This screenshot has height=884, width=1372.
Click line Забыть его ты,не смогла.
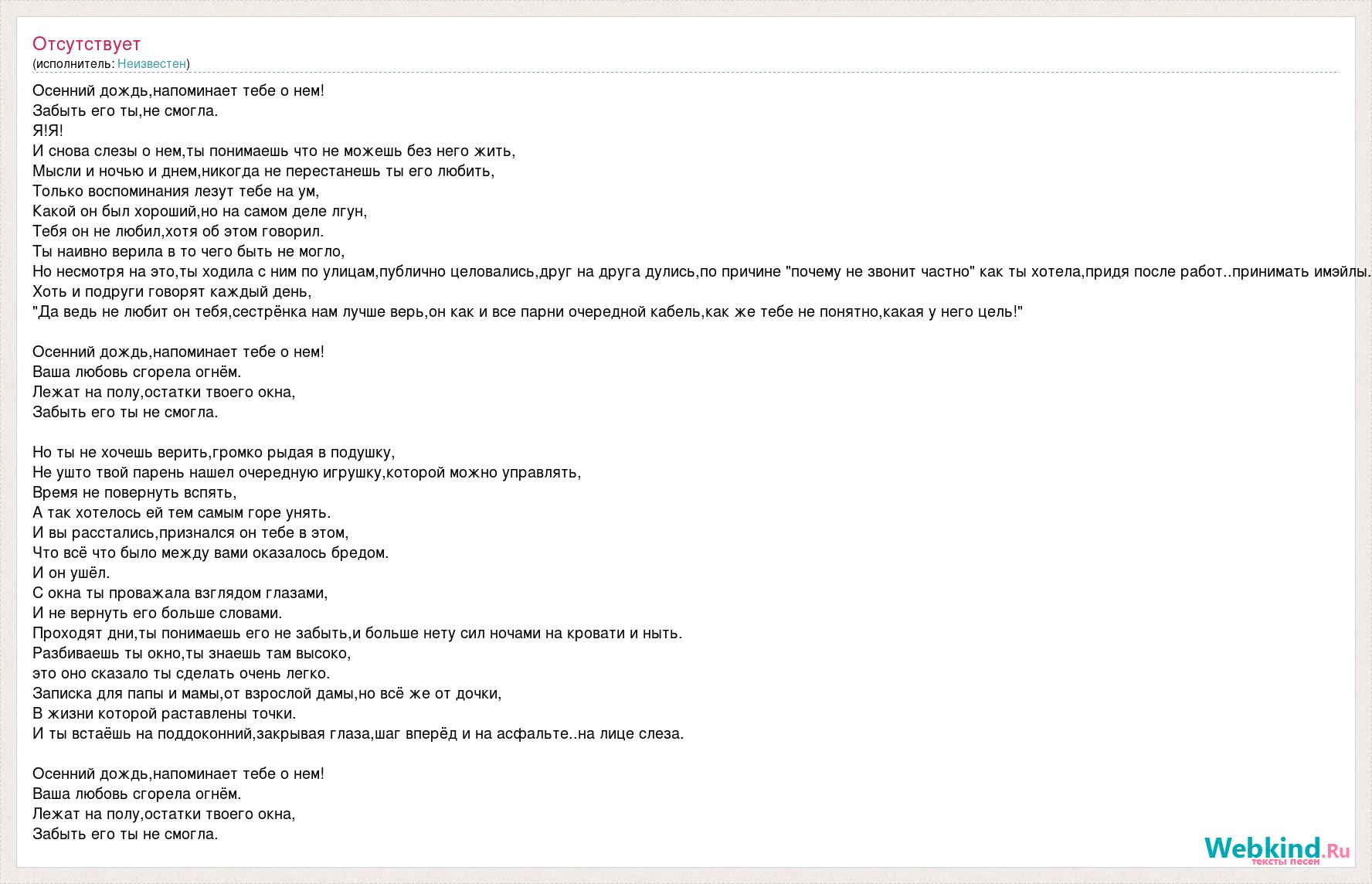pyautogui.click(x=126, y=110)
